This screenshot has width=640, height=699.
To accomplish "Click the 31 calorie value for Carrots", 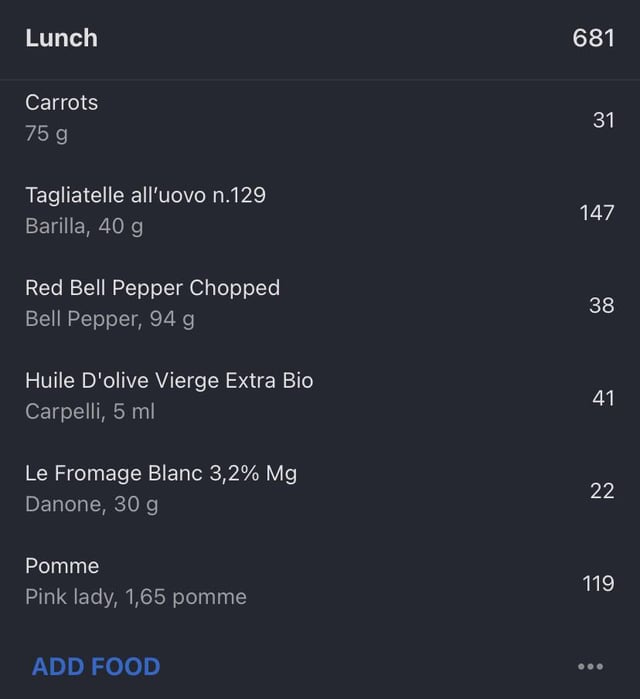I will (x=603, y=120).
